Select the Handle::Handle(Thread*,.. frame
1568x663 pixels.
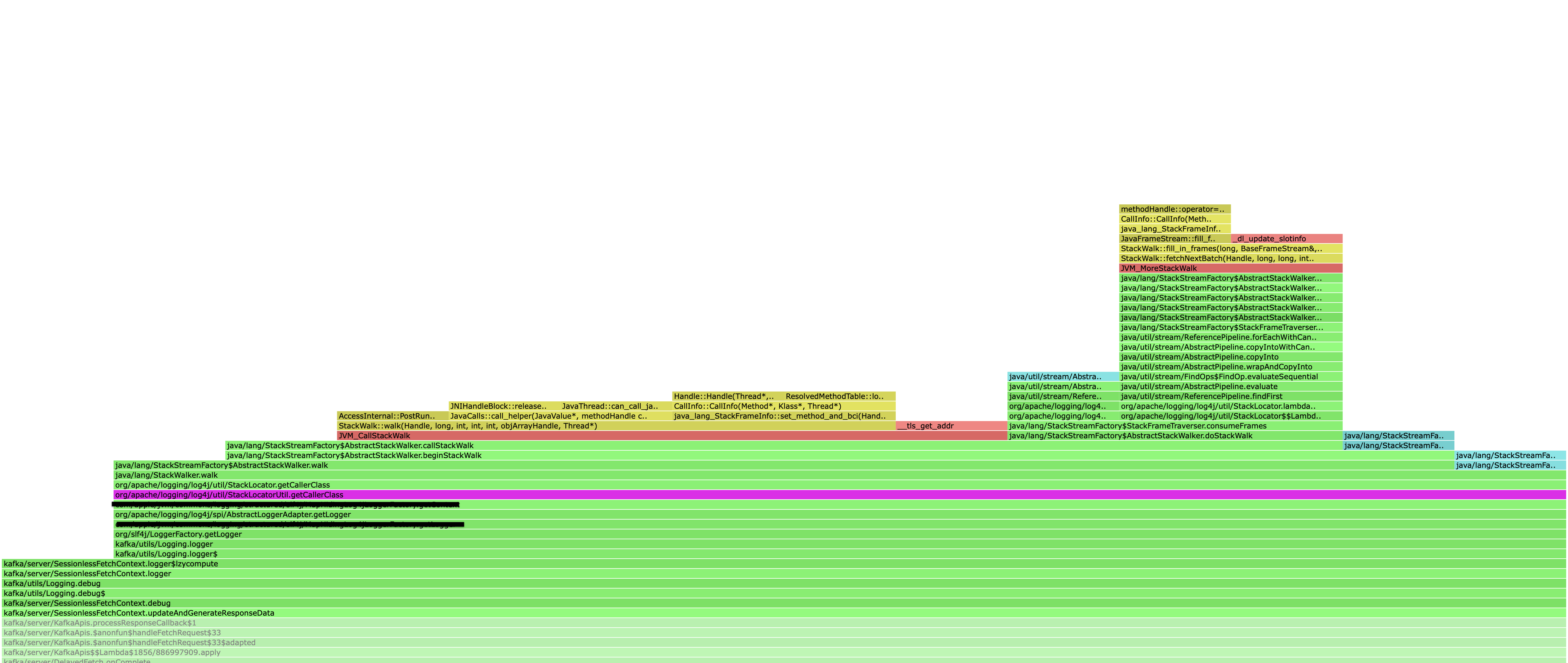pyautogui.click(x=728, y=396)
